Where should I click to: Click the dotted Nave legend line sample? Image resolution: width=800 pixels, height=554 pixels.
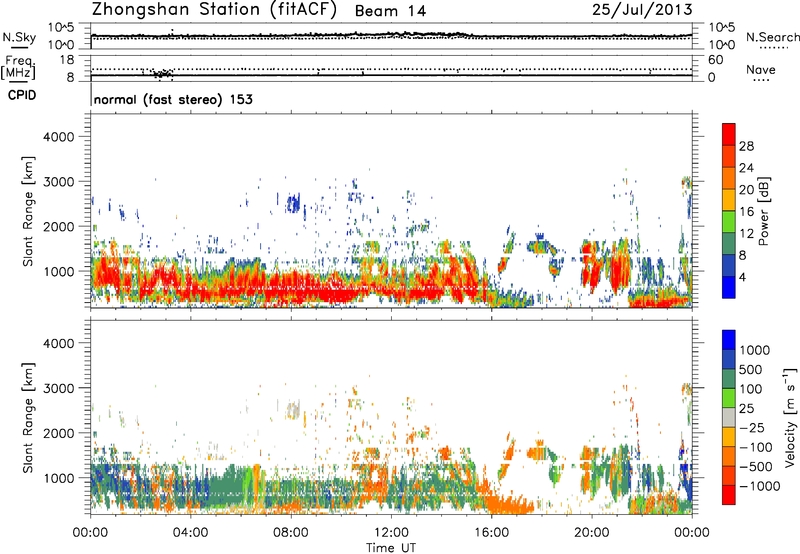click(x=761, y=81)
